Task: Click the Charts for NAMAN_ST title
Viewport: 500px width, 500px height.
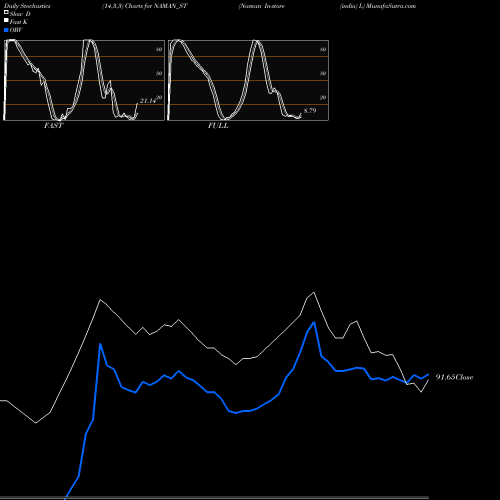Action: tap(156, 6)
